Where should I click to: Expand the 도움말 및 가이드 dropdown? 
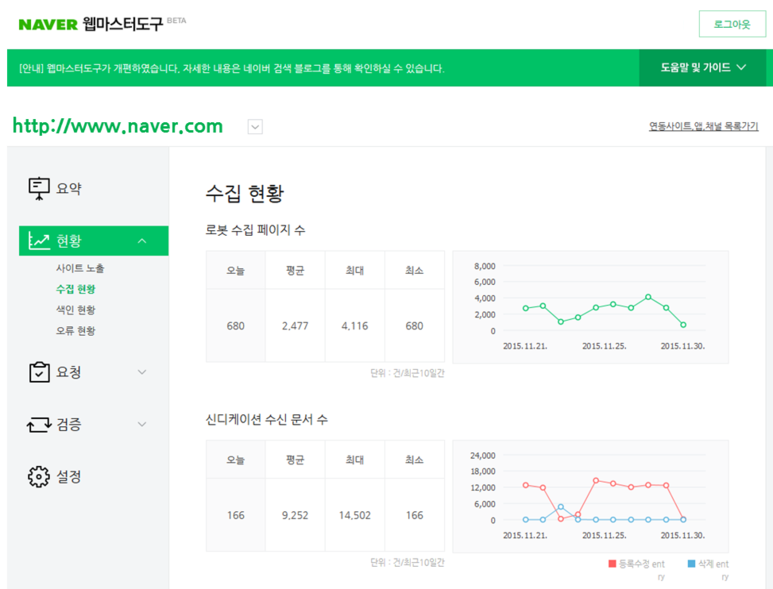point(704,68)
